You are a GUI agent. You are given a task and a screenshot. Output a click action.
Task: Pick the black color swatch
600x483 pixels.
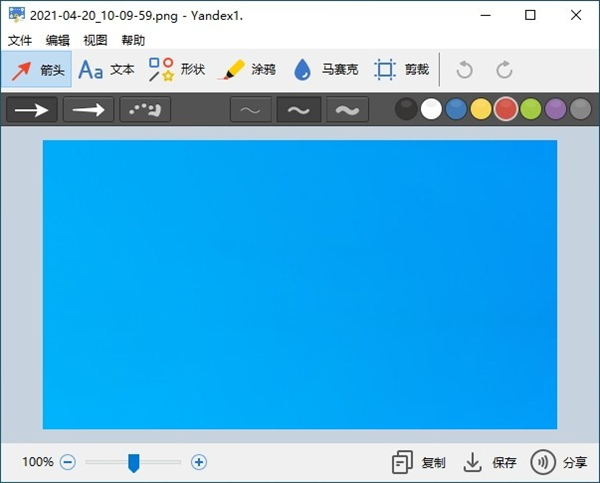coord(406,109)
